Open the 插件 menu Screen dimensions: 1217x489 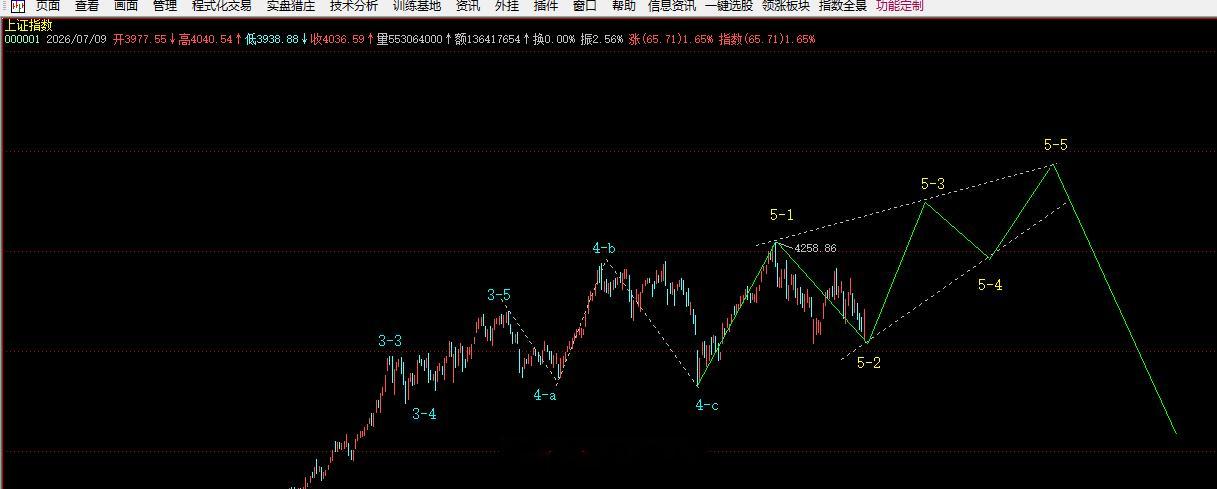click(546, 5)
